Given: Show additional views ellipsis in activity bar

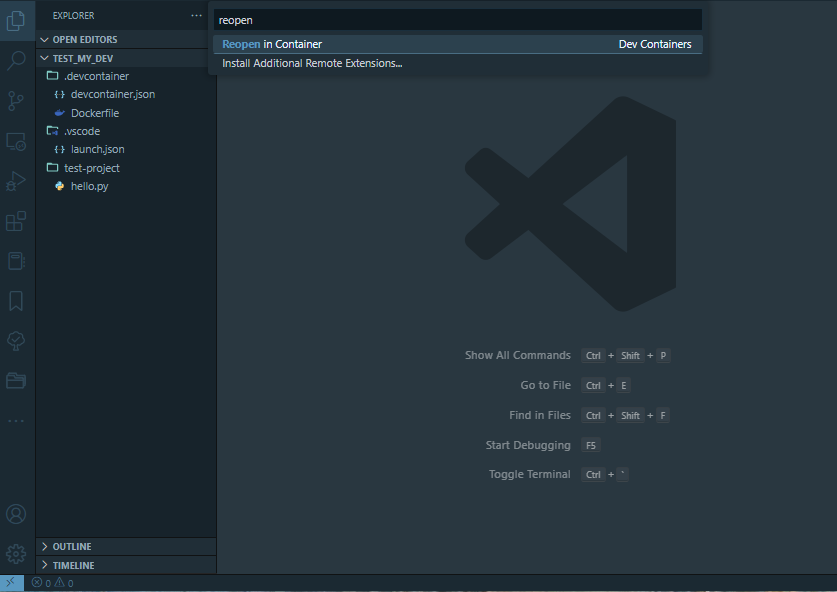Looking at the screenshot, I should (x=16, y=421).
